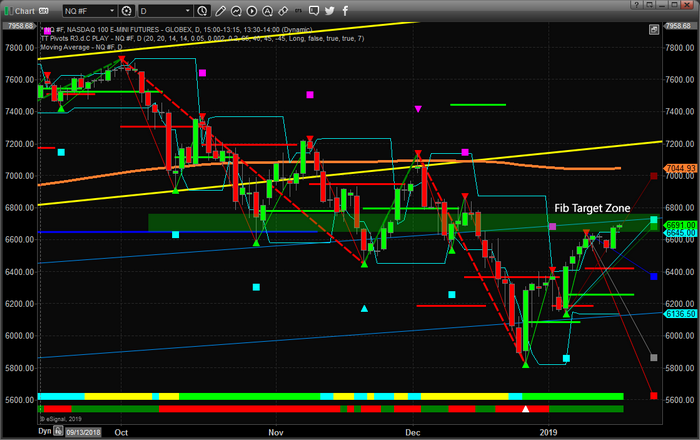Click the blue 6136.50 price tag
700x440 pixels.
click(x=680, y=314)
